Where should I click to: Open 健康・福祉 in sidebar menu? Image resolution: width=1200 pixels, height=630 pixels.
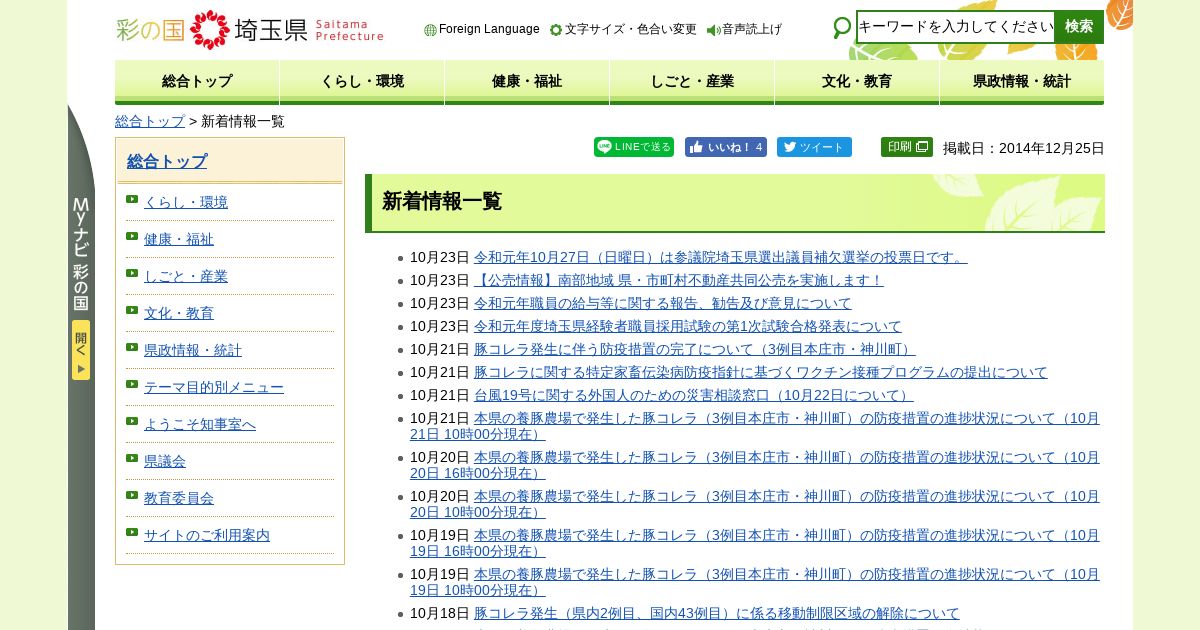click(x=179, y=239)
